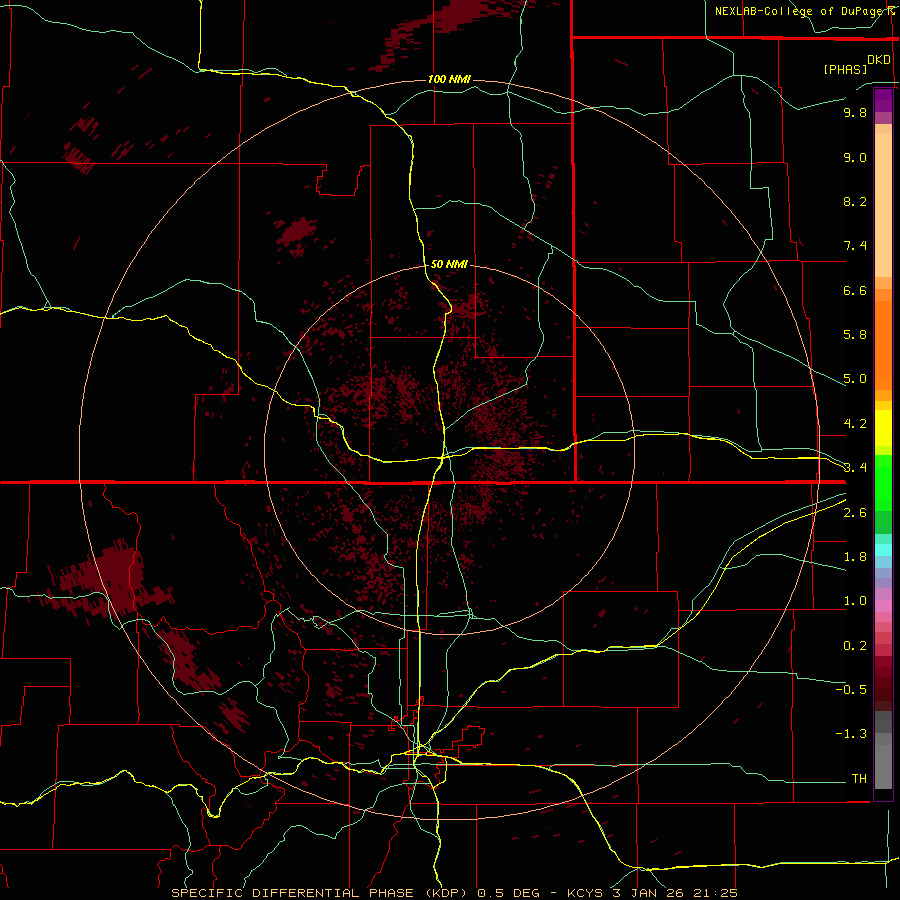Screen dimensions: 900x900
Task: Click the 6.6 value on the legend
Action: tap(855, 290)
